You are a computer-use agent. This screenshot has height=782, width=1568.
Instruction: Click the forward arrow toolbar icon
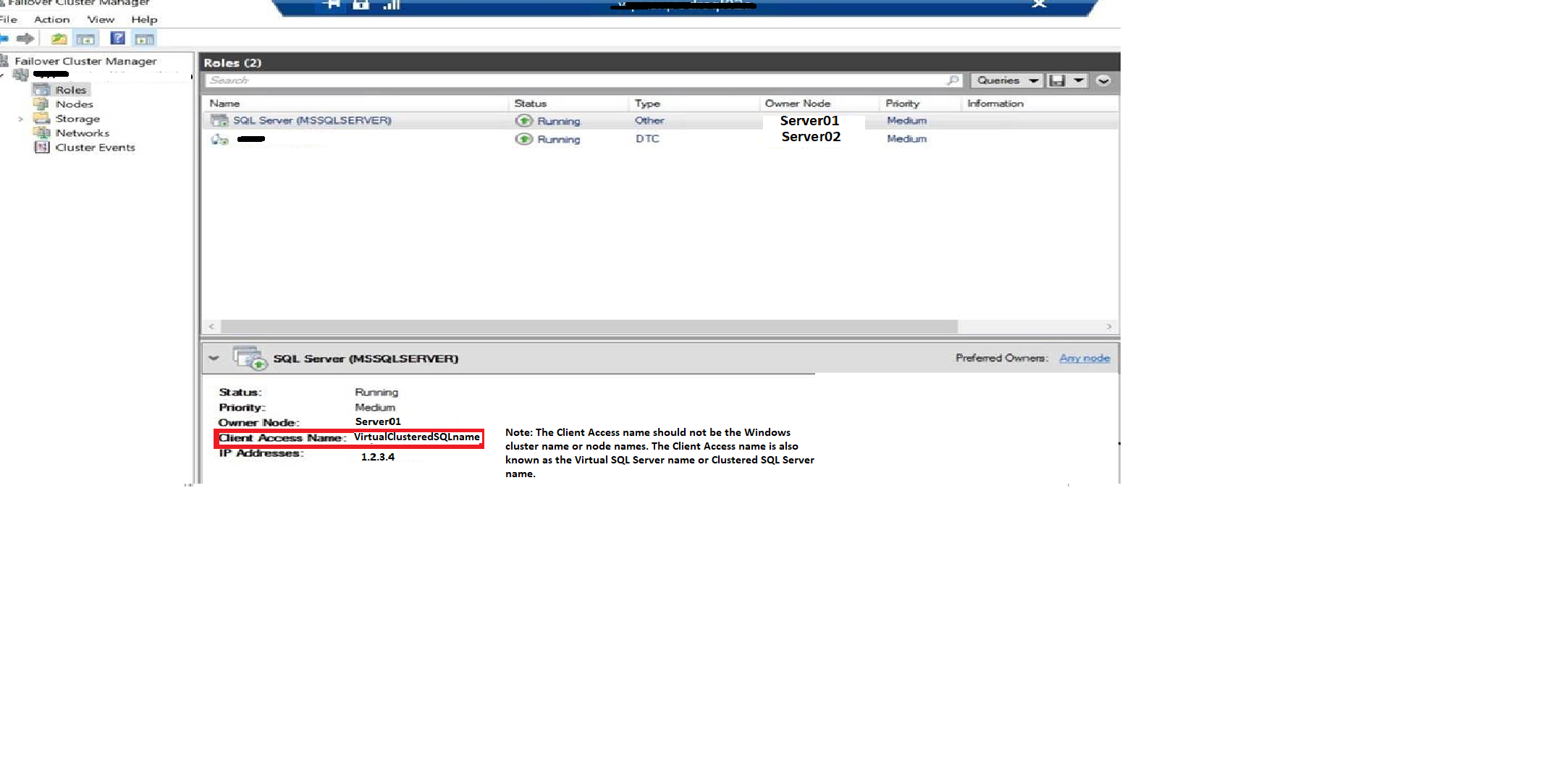click(x=25, y=38)
